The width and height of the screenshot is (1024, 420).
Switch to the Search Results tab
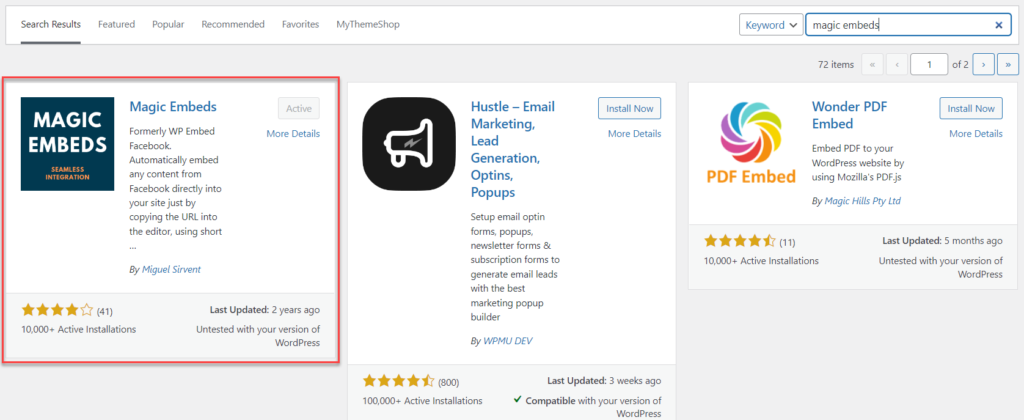click(51, 24)
